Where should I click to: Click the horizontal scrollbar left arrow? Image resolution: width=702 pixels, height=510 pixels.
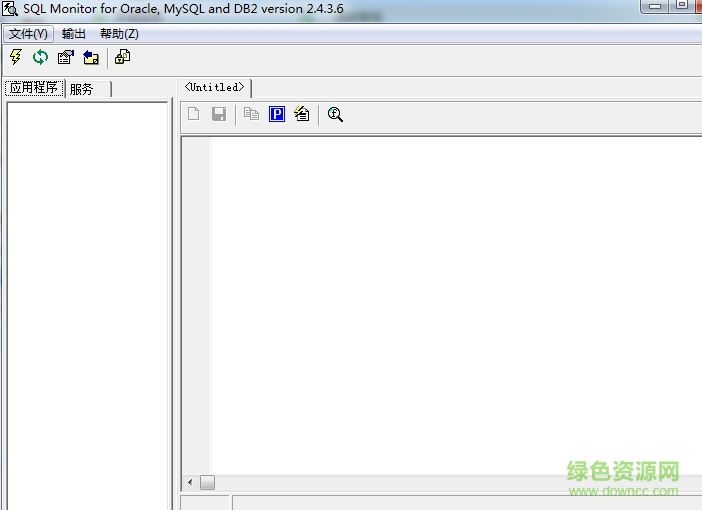(x=190, y=482)
